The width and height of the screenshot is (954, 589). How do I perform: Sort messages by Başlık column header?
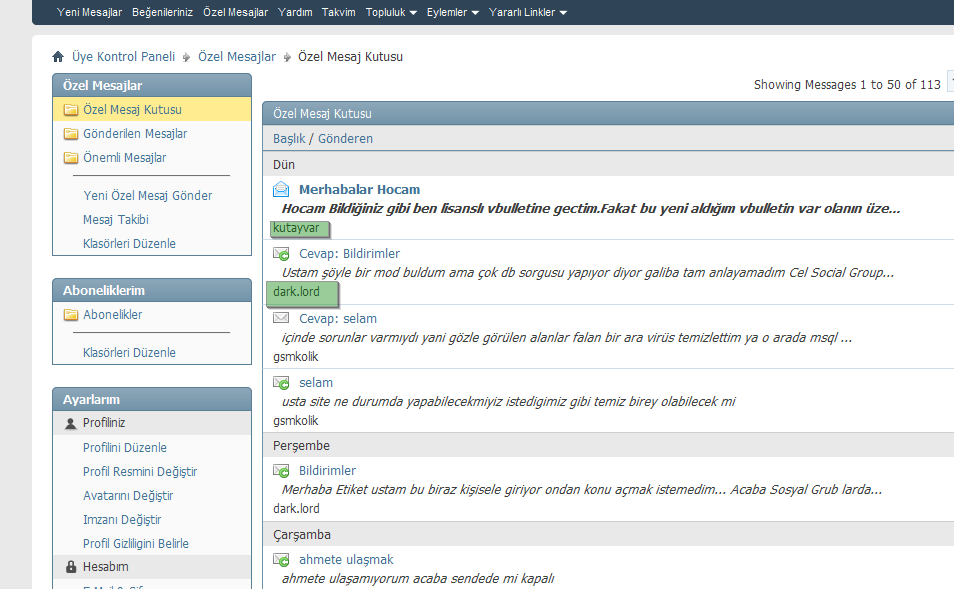click(x=289, y=139)
